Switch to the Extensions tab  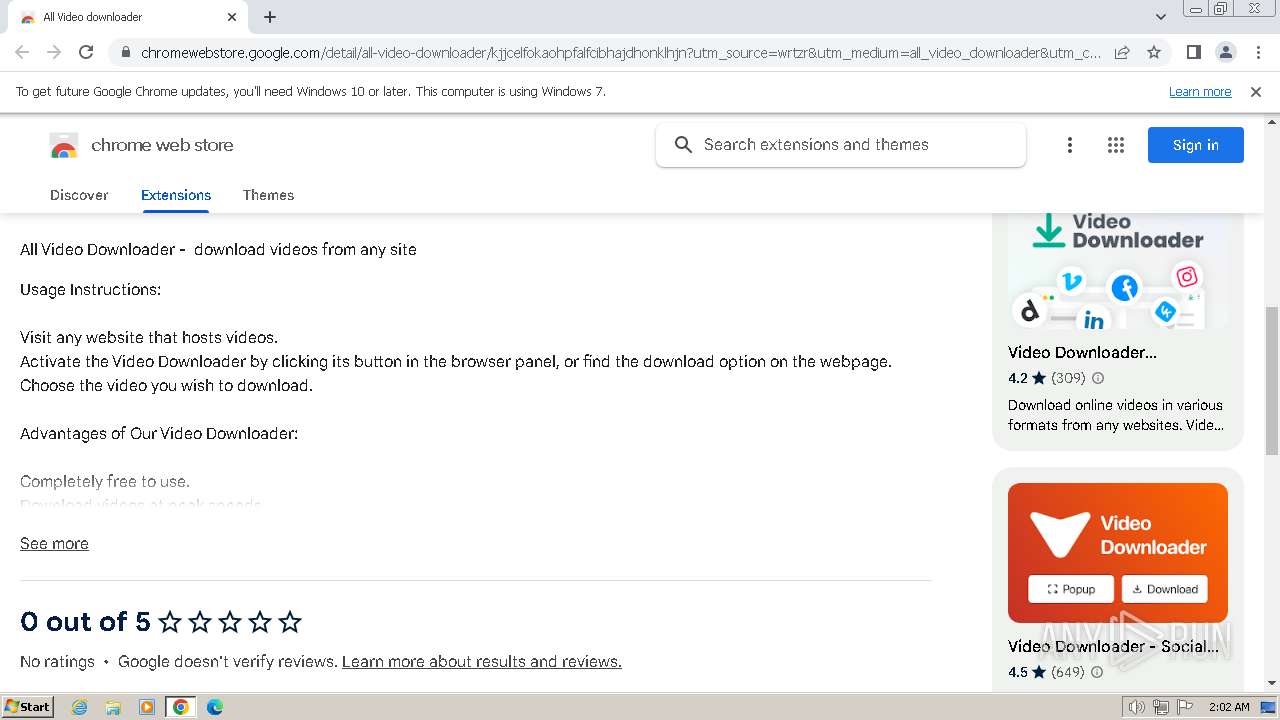(176, 195)
